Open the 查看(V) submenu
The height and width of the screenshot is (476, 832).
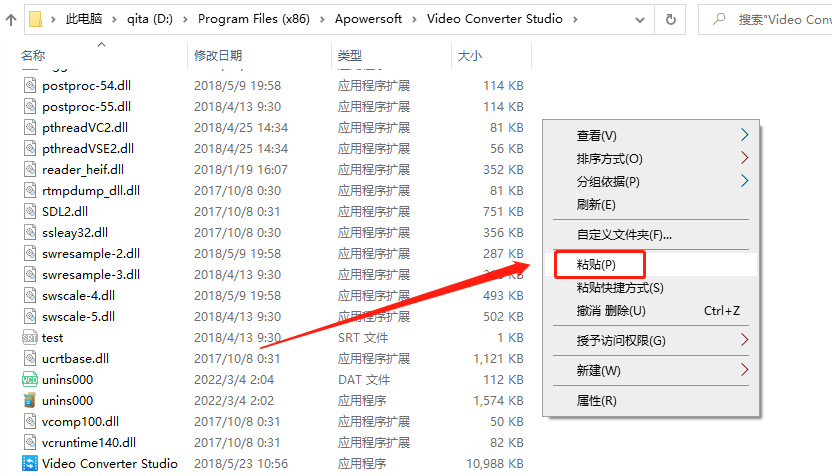[x=651, y=136]
